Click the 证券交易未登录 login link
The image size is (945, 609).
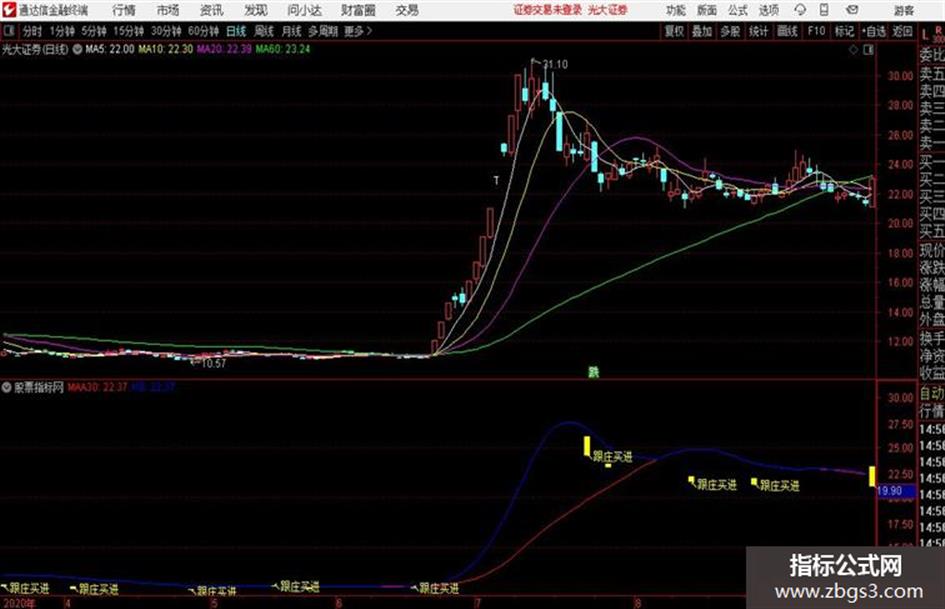coord(547,10)
